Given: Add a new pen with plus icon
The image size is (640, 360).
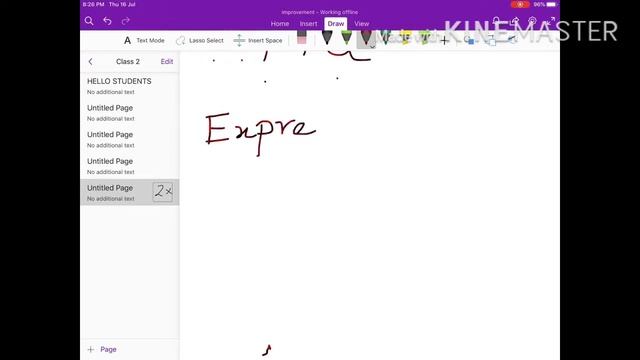Looking at the screenshot, I should (444, 40).
